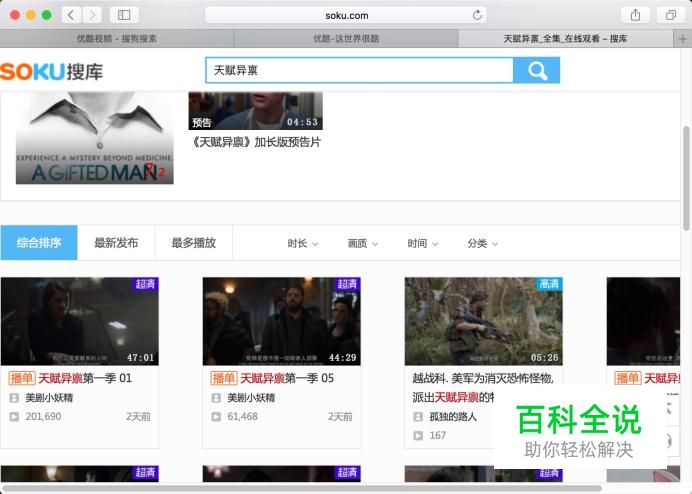The height and width of the screenshot is (494, 692).
Task: Expand the 分类 filter dropdown
Action: (x=483, y=243)
